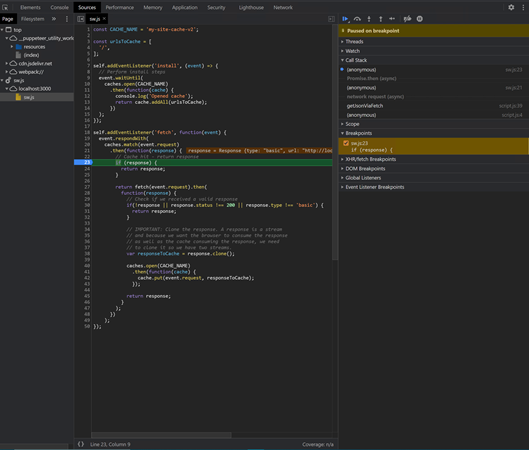Resume script execution with the play icon

pyautogui.click(x=345, y=19)
